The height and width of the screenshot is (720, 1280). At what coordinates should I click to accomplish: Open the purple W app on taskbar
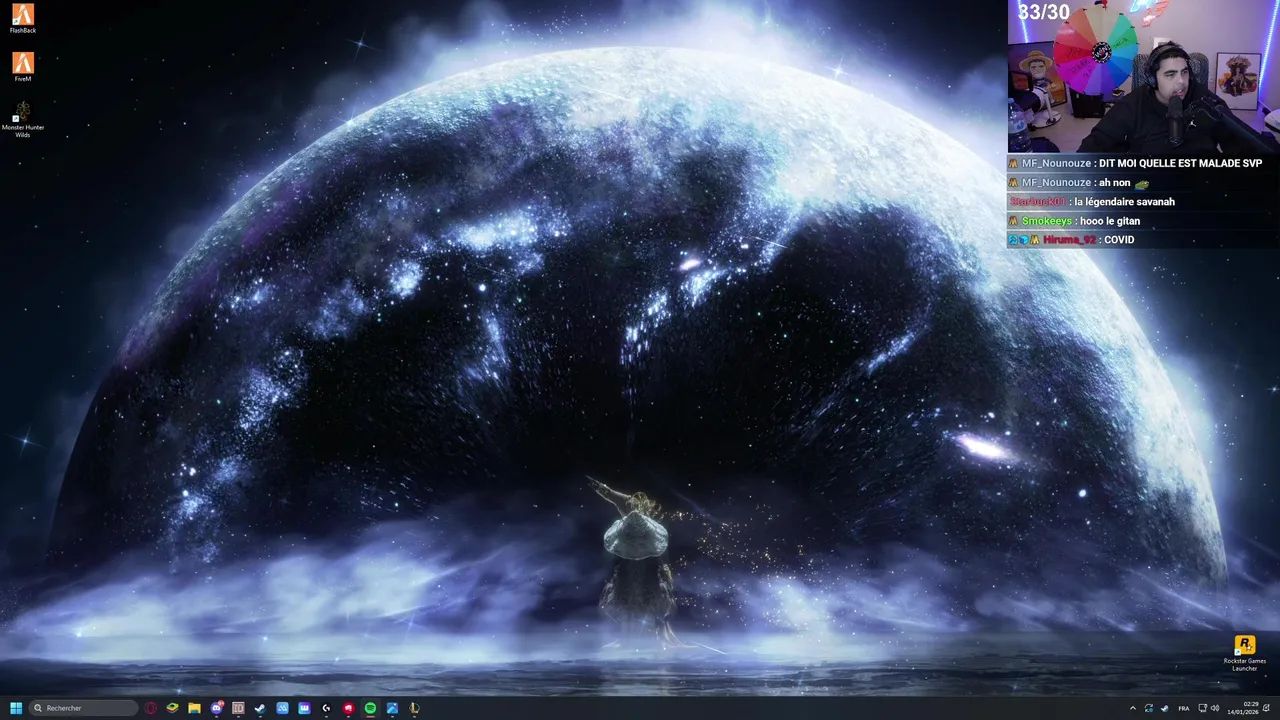coord(304,708)
